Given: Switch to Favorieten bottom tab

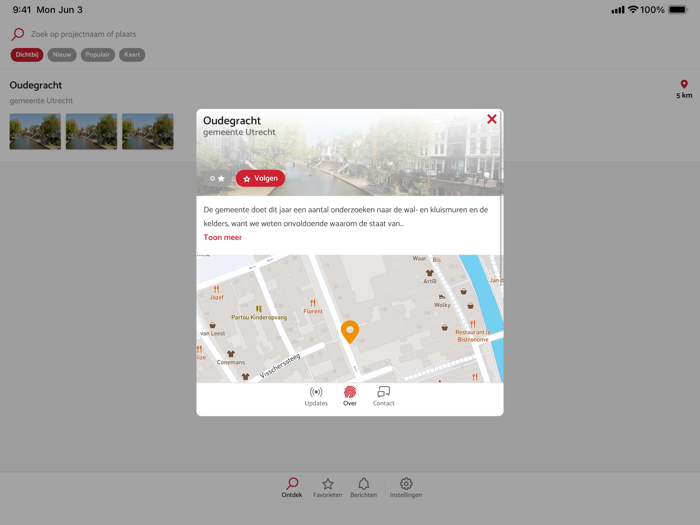Looking at the screenshot, I should [x=328, y=488].
